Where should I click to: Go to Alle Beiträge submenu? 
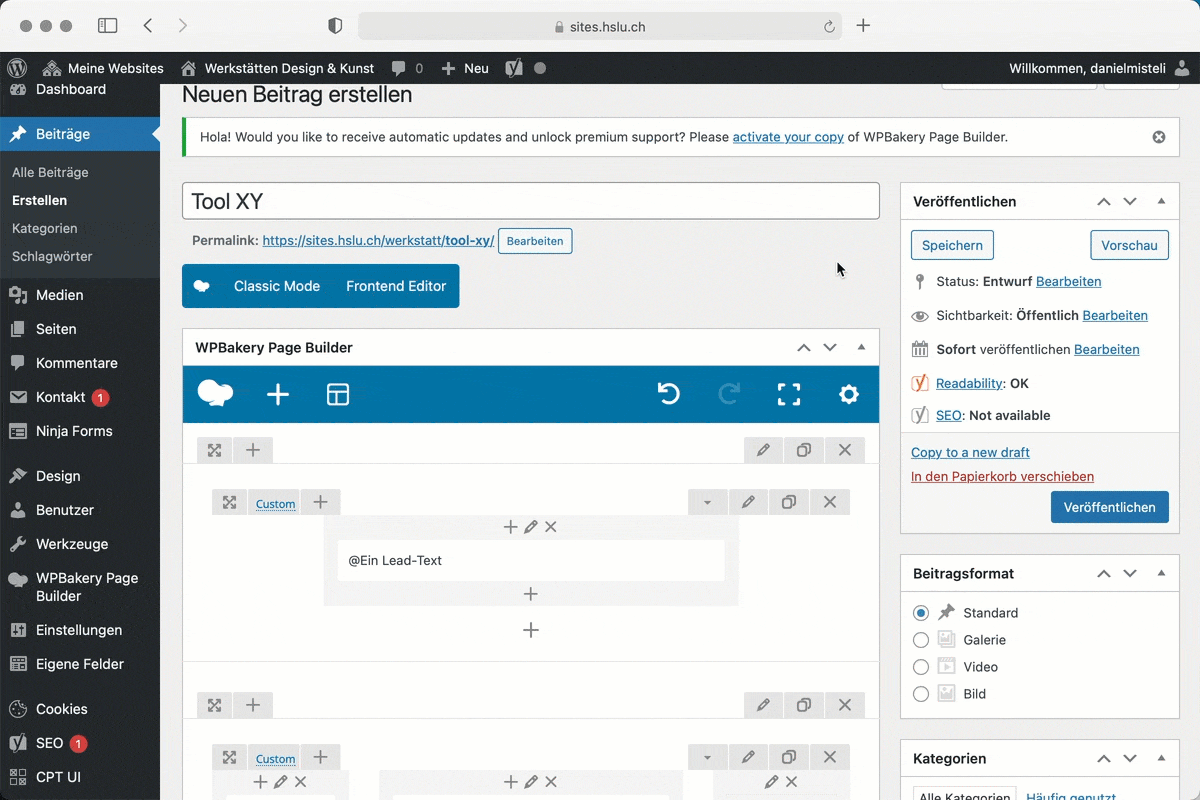(x=50, y=172)
